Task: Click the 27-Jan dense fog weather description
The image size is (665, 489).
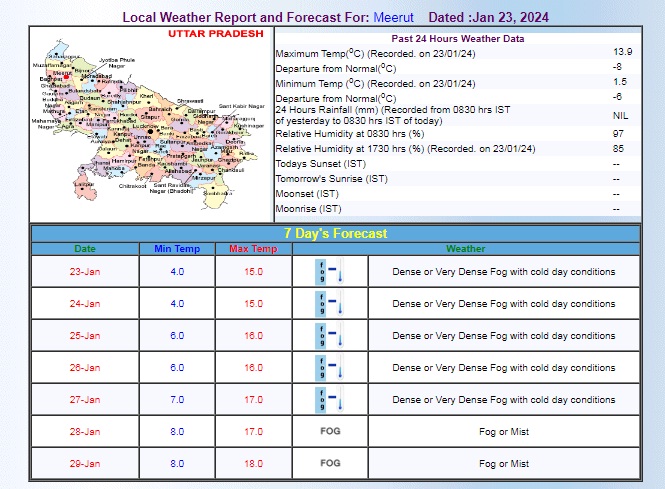Action: pos(504,400)
